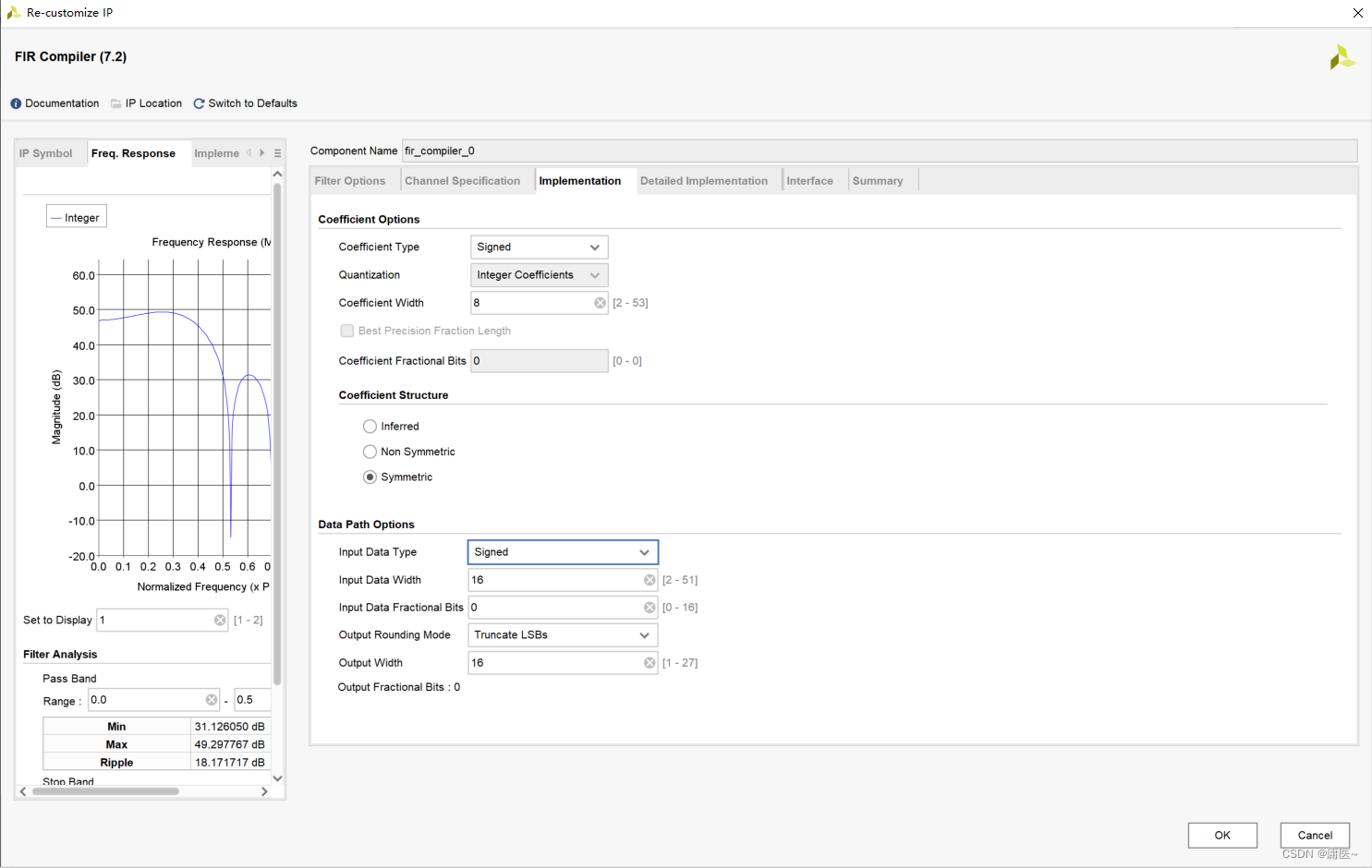Click the Pass Band Min value 31.126050 dB
This screenshot has width=1372, height=868.
point(230,727)
